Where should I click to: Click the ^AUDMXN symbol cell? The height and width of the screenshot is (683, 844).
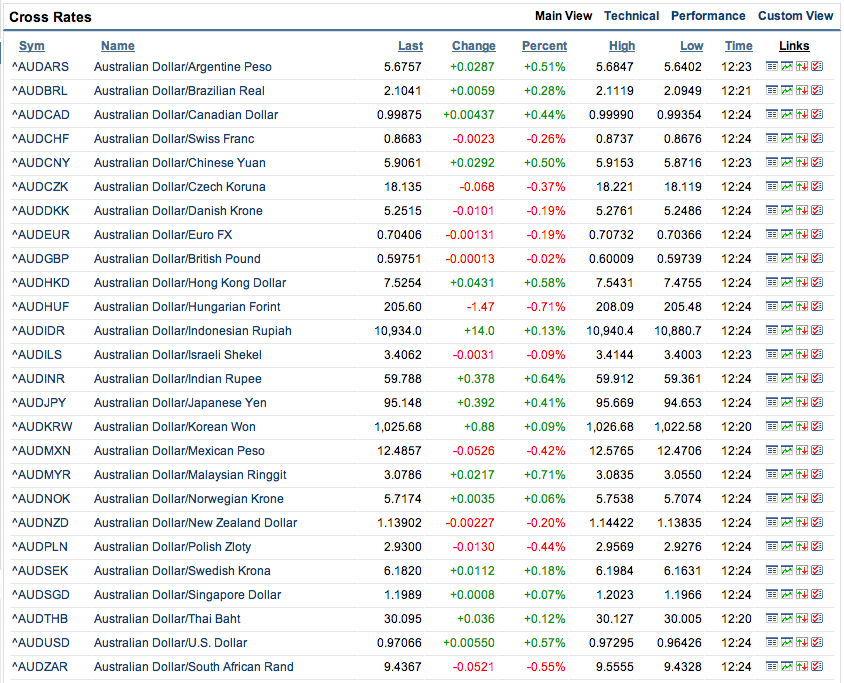click(x=40, y=451)
